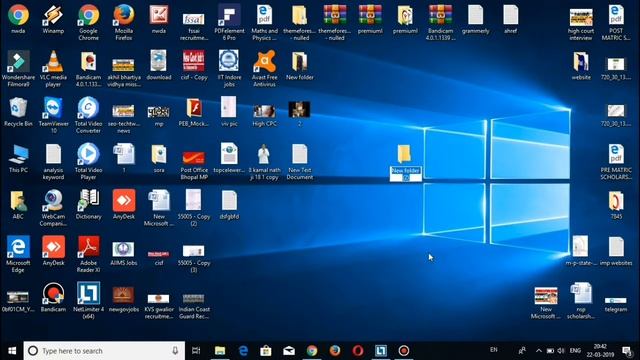
Task: Open the Dictionary desktop icon
Action: [x=89, y=205]
